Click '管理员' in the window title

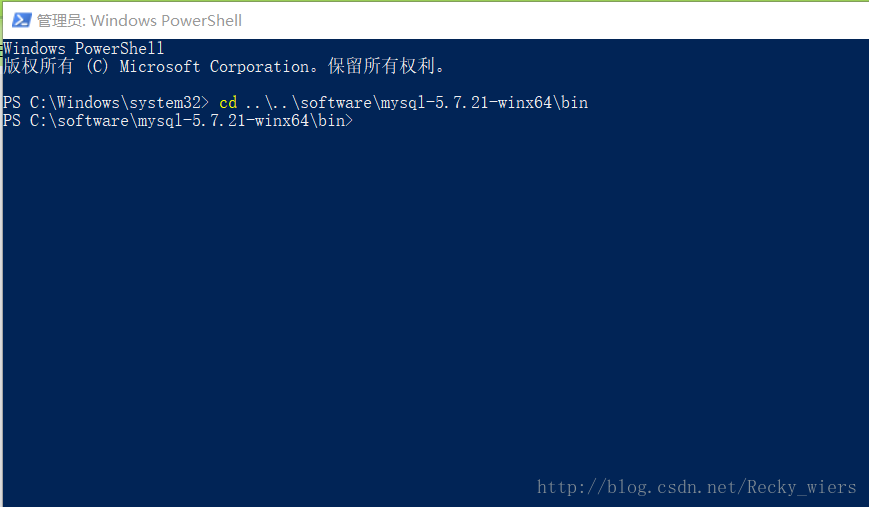pos(59,20)
